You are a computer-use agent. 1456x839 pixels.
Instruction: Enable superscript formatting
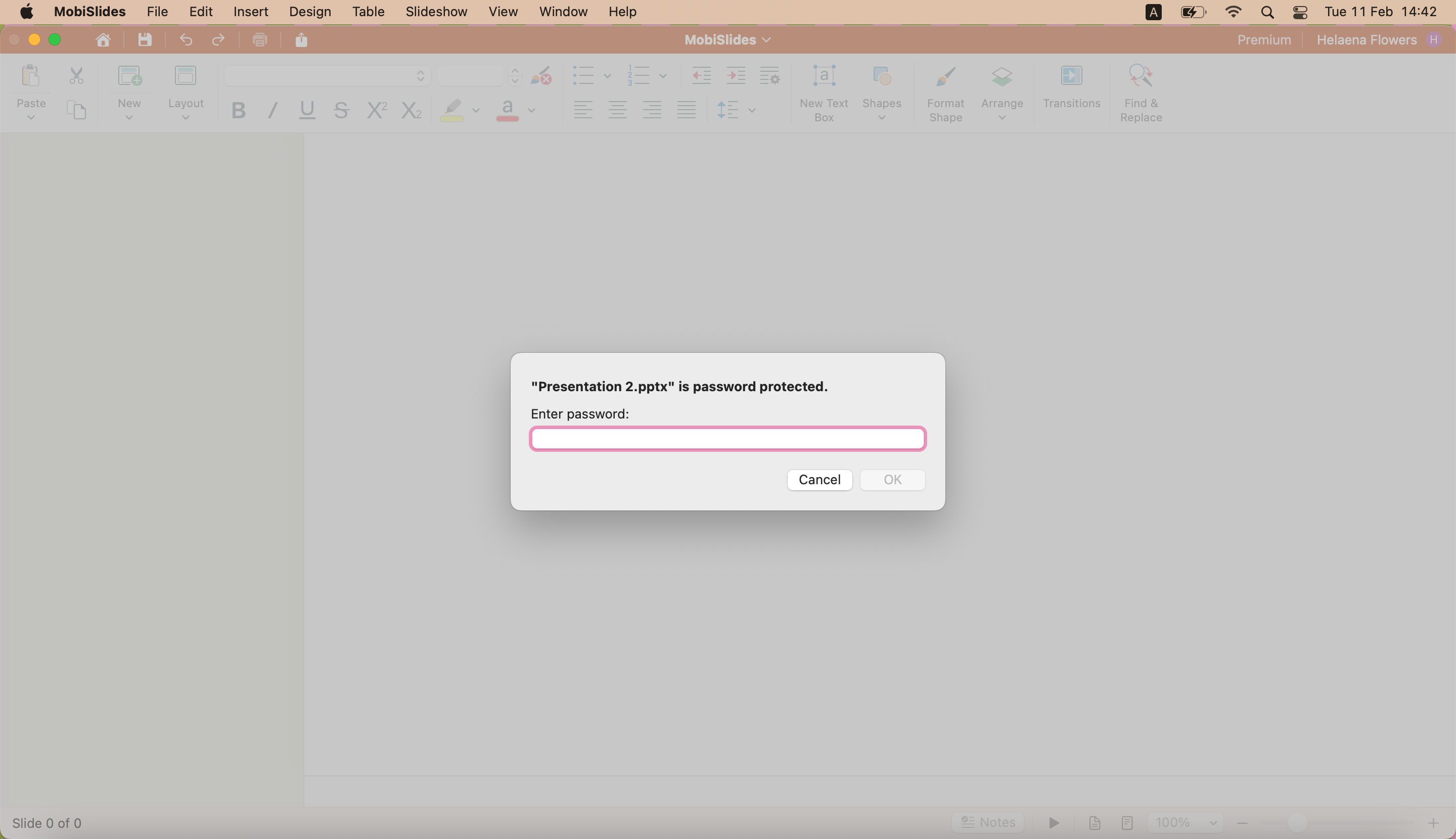[376, 110]
